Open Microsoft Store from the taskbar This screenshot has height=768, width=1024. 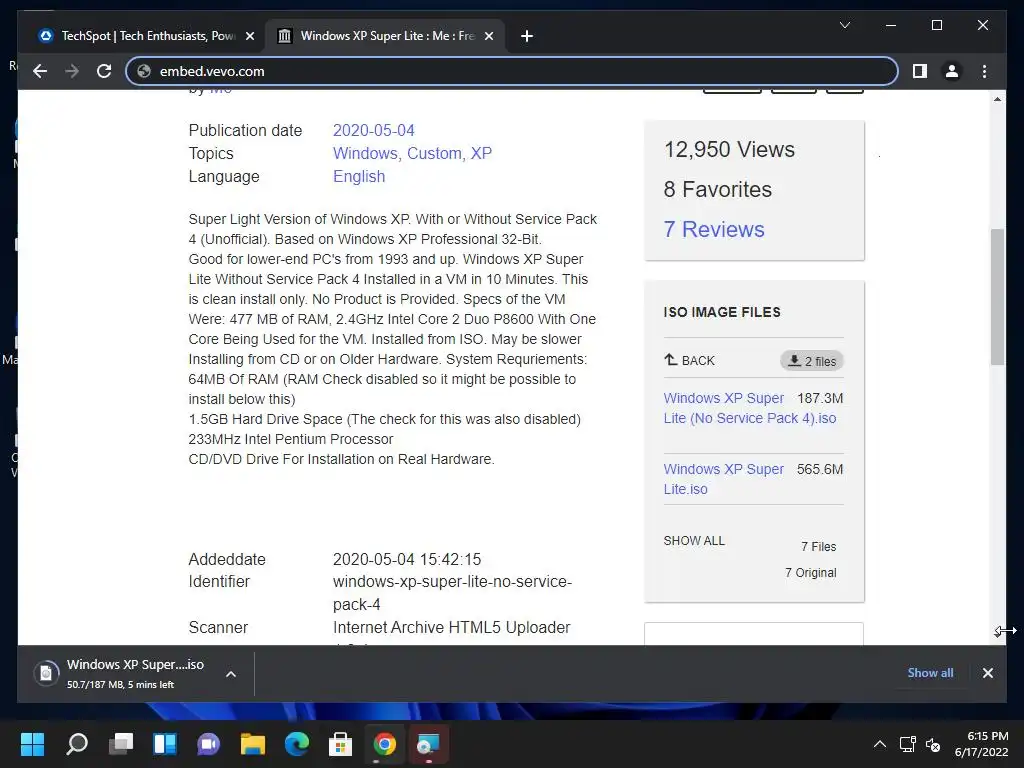tap(340, 744)
